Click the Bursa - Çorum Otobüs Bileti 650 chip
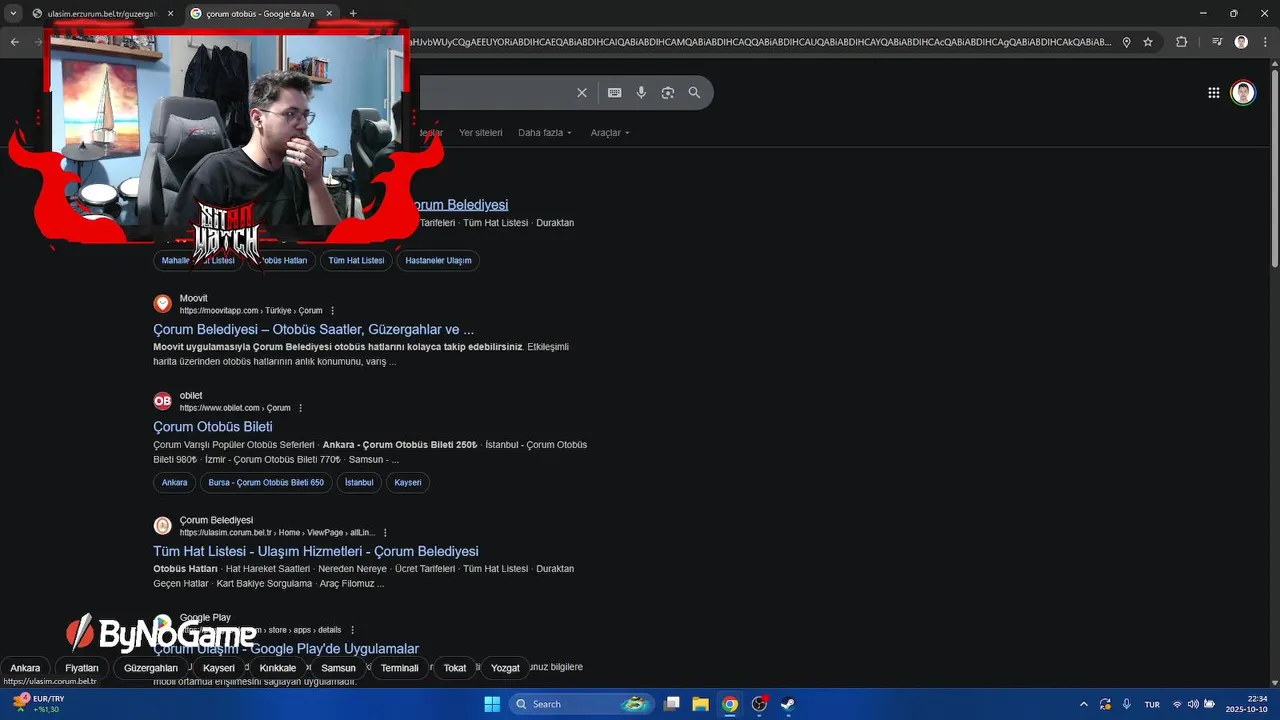1280x720 pixels. tap(266, 483)
